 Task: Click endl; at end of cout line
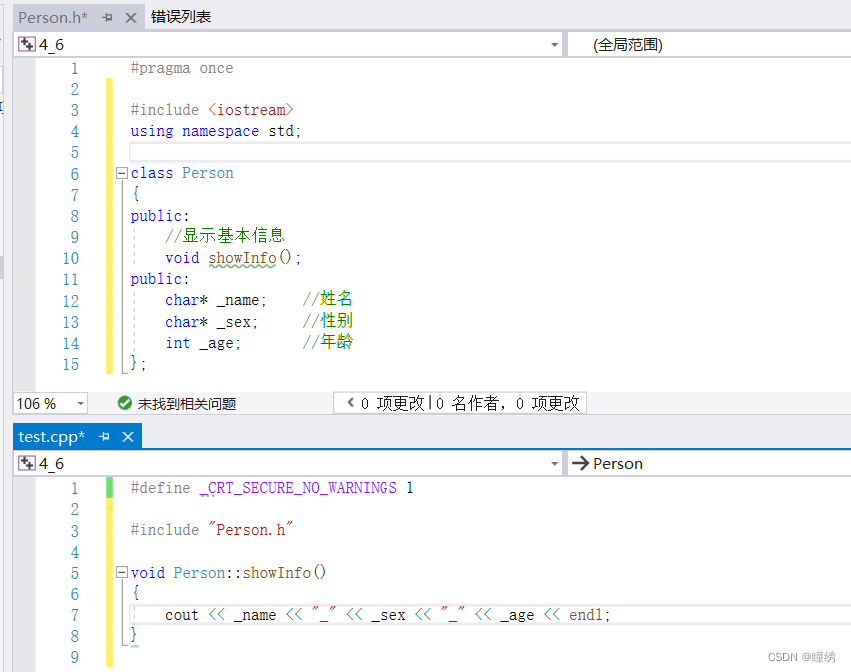(x=589, y=615)
